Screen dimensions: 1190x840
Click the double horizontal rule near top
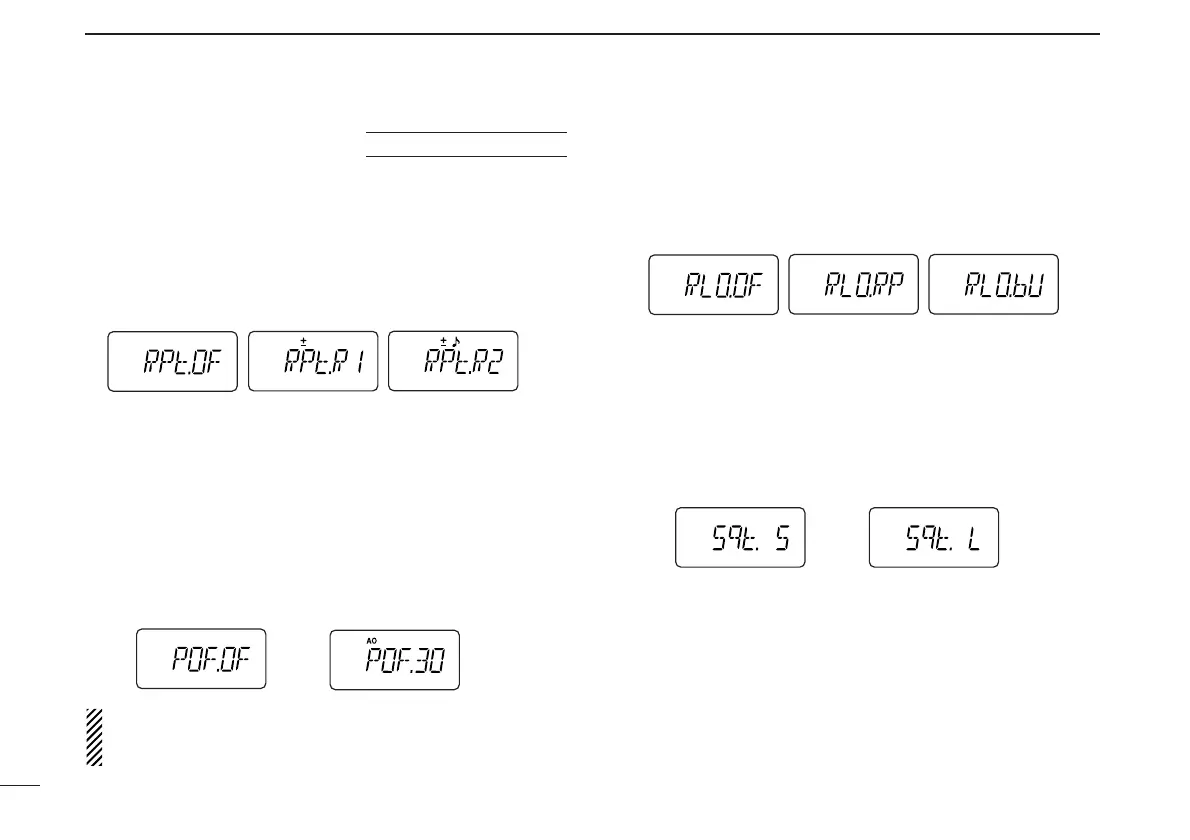click(x=466, y=144)
